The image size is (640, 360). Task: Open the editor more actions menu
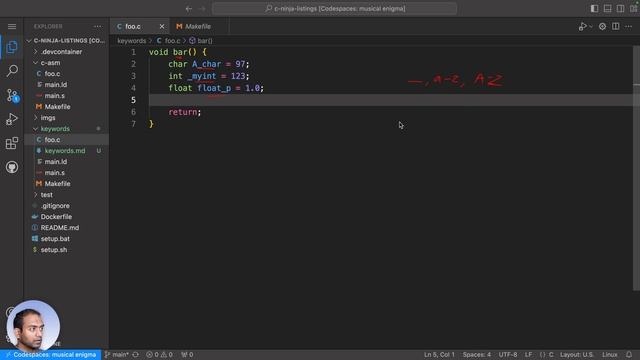click(x=629, y=27)
